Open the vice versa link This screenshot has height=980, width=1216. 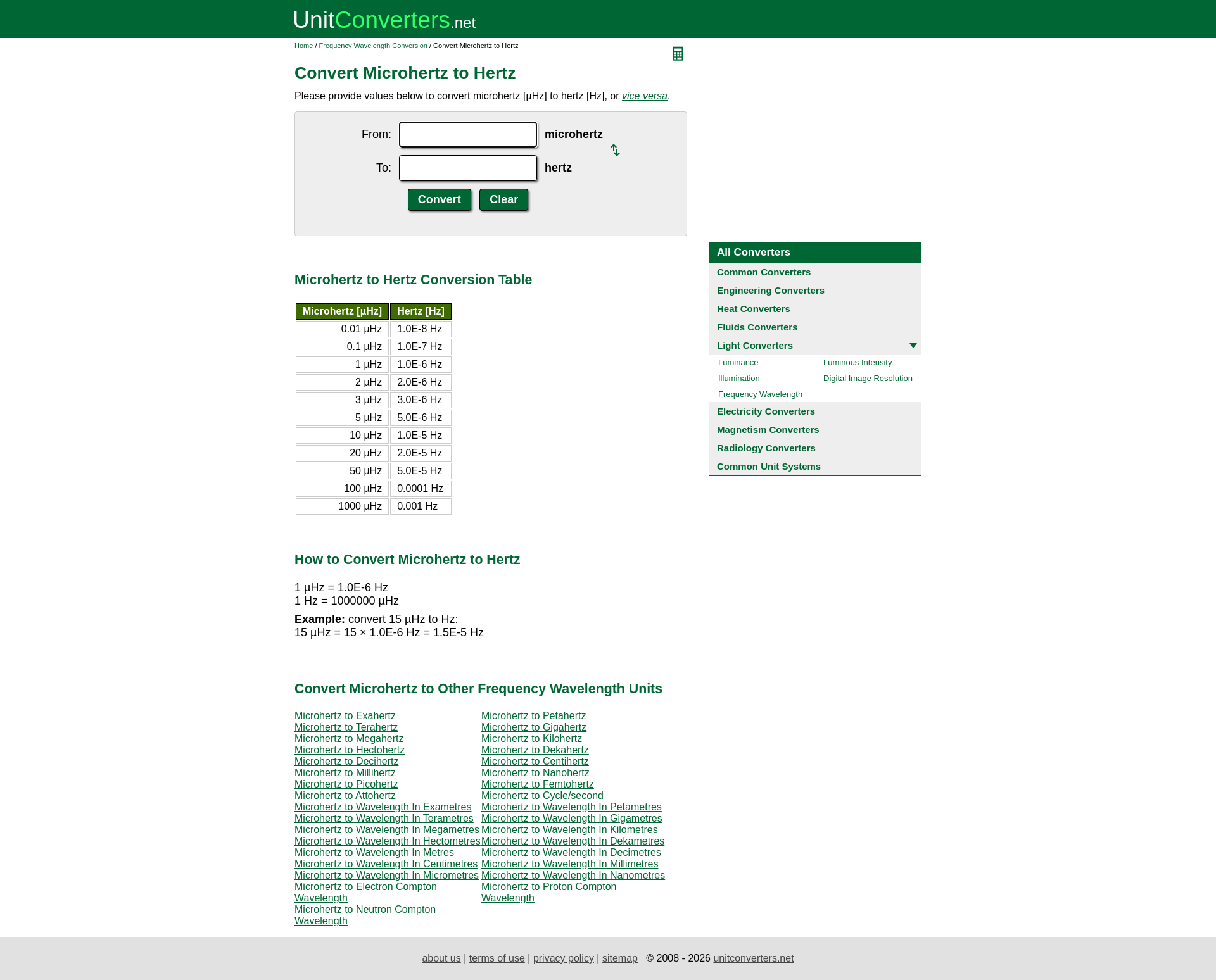644,96
